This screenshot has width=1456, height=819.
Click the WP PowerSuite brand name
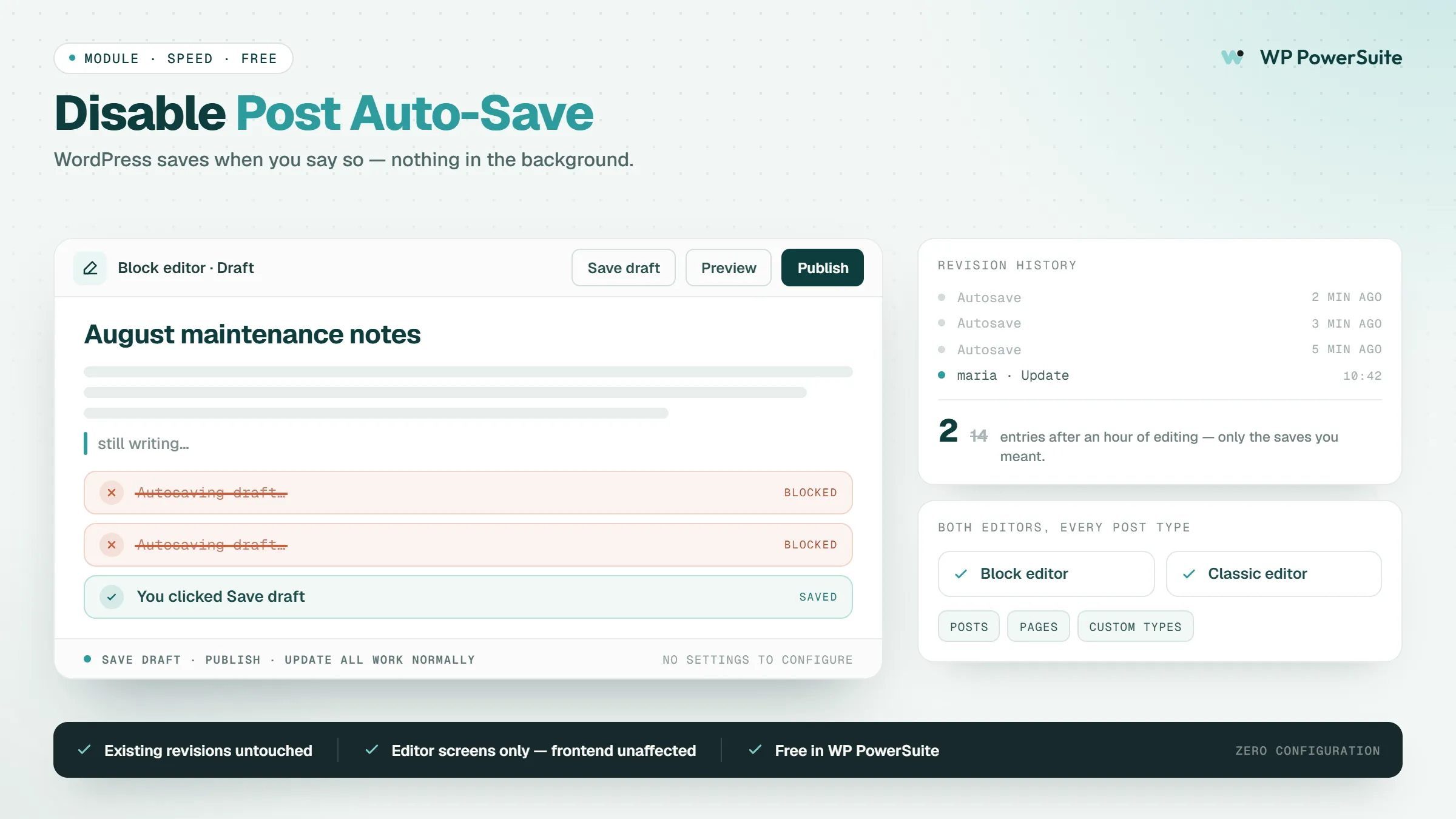1331,58
